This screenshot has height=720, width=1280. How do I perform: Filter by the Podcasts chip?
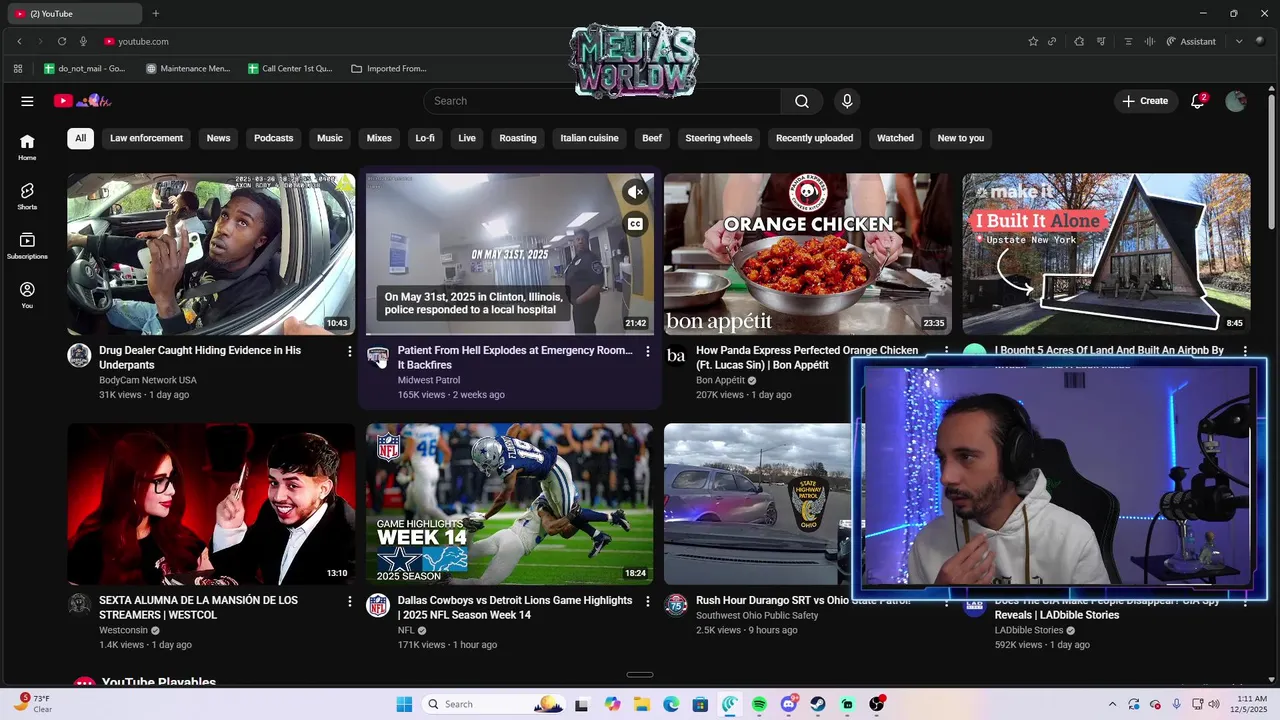pos(273,138)
